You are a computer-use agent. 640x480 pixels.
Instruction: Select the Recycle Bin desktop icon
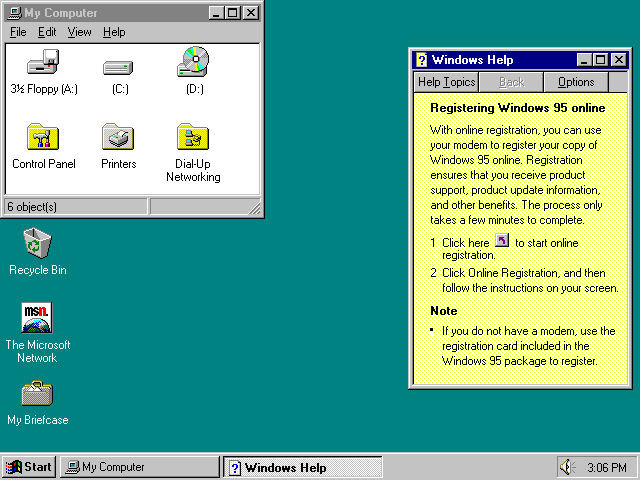[x=37, y=243]
